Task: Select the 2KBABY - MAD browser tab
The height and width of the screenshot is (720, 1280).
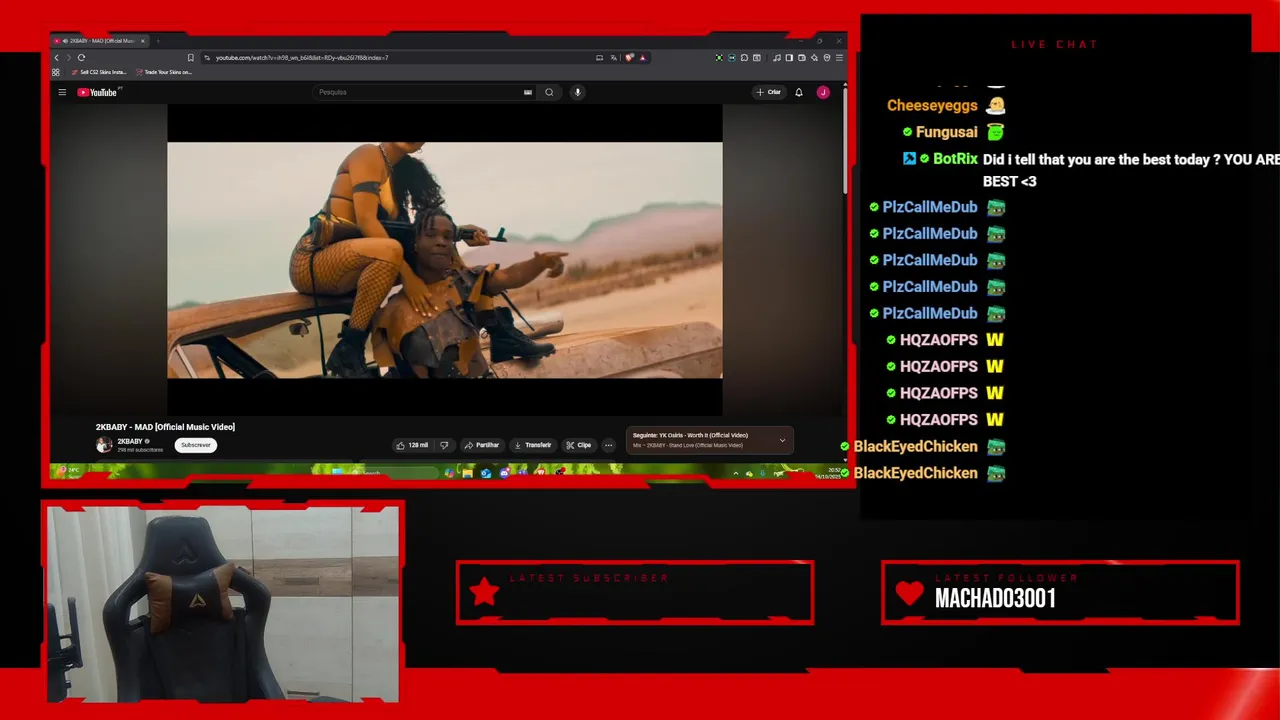Action: pyautogui.click(x=98, y=41)
